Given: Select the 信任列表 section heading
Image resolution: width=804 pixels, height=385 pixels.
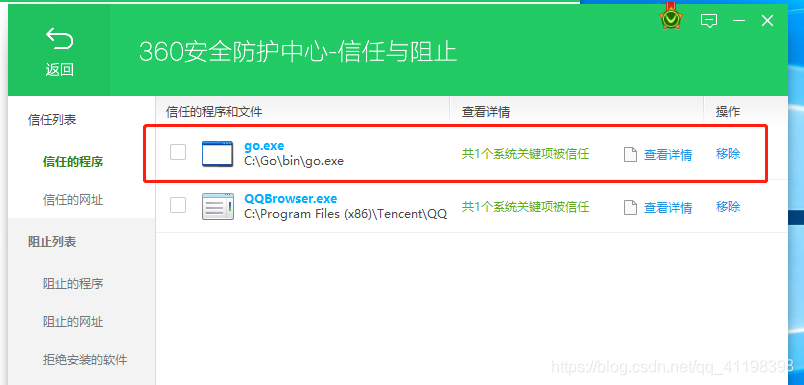Looking at the screenshot, I should pos(52,120).
